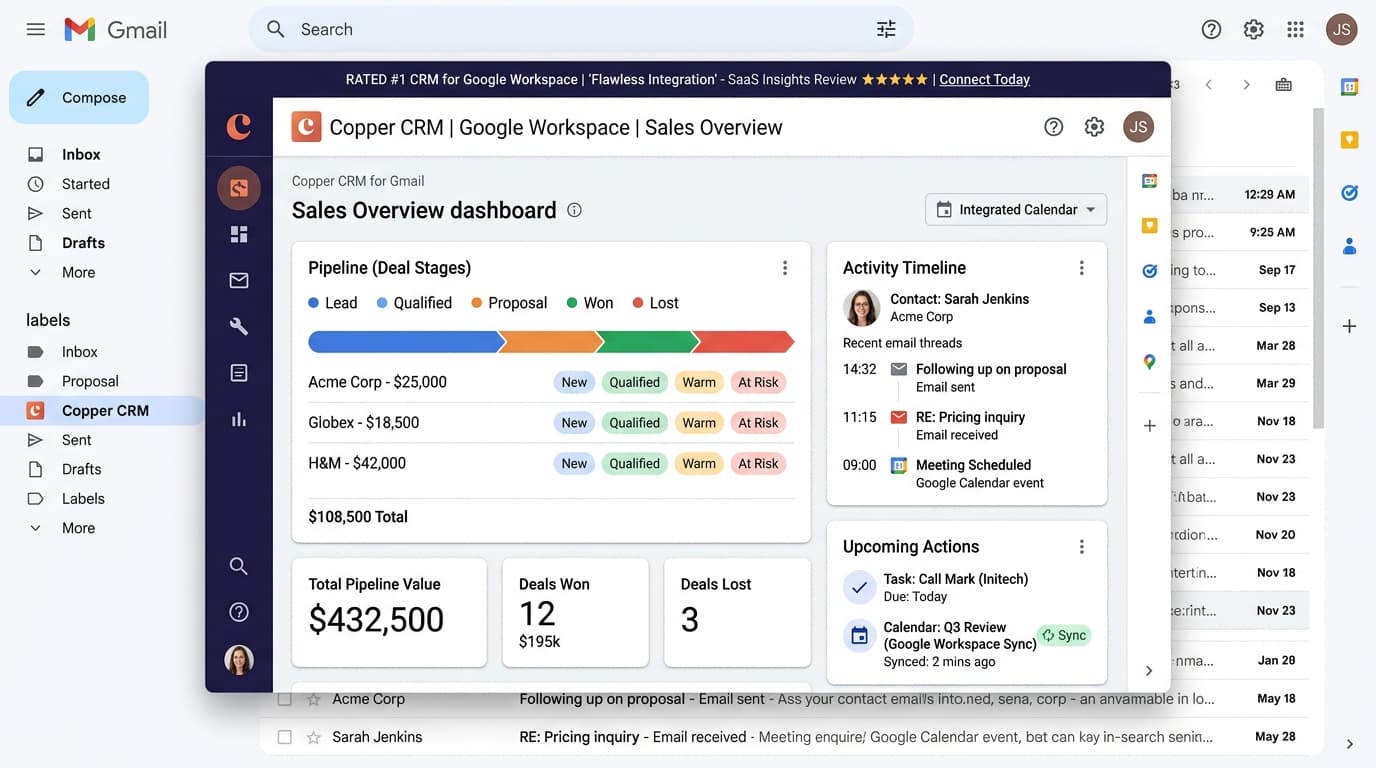Select the highlighted Copper home sidebar icon
The width and height of the screenshot is (1376, 768).
pos(239,187)
